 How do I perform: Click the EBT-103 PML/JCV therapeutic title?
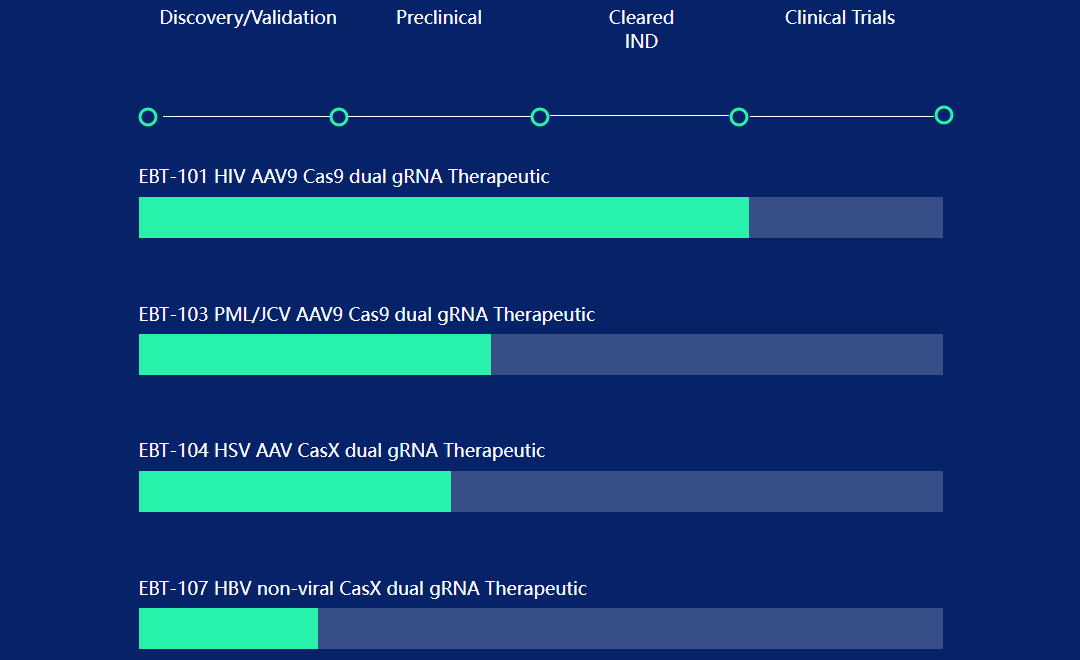click(367, 315)
